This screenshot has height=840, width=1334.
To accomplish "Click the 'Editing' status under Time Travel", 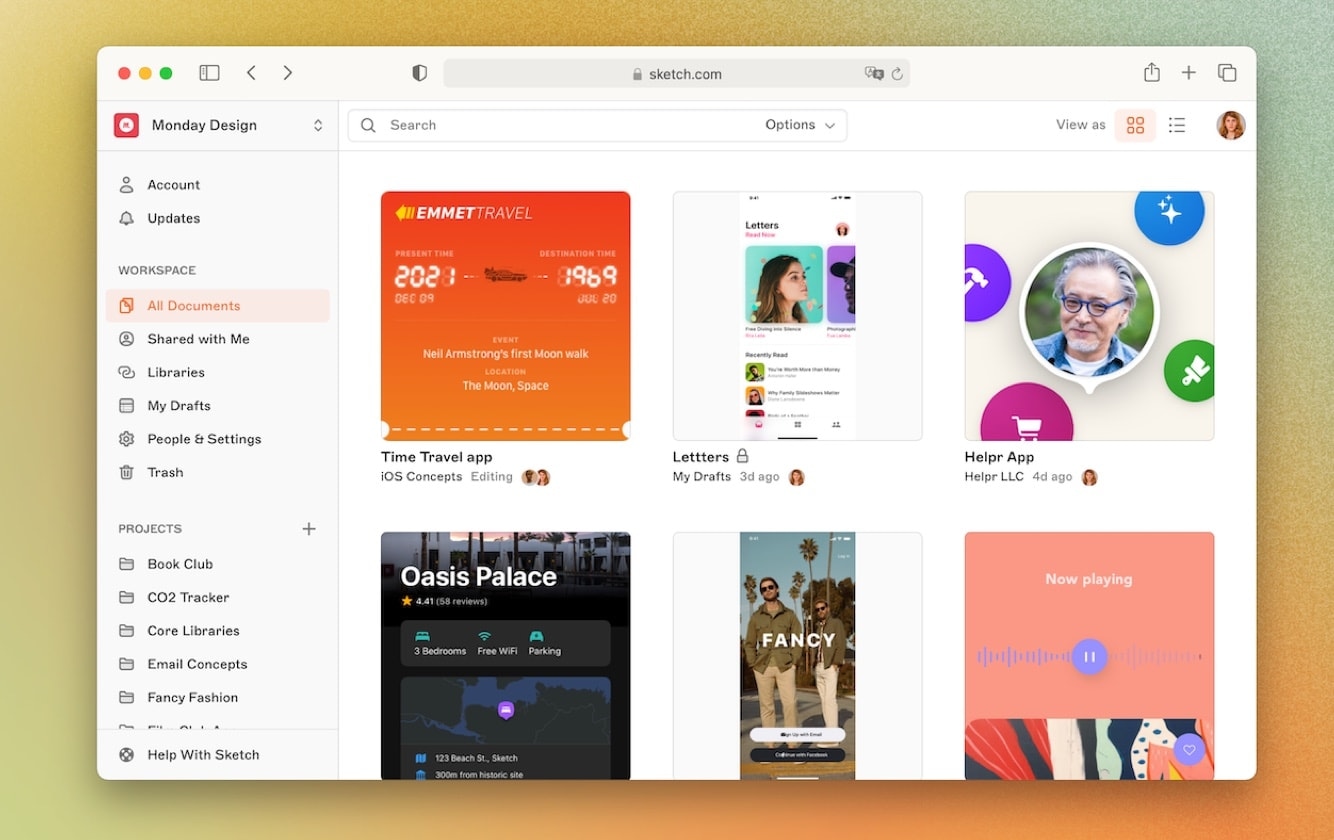I will click(492, 477).
